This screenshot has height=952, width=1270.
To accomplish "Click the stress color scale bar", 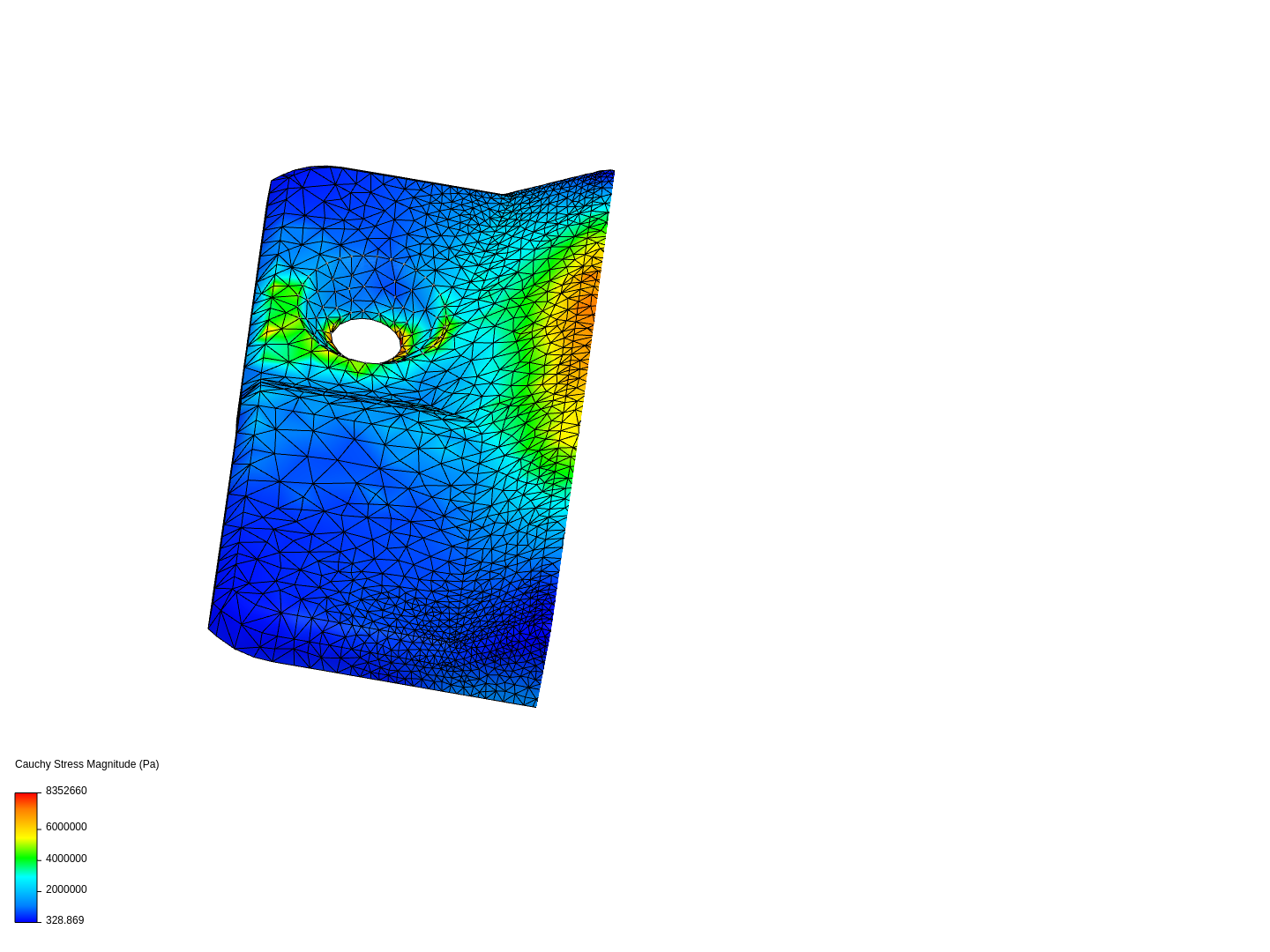I will (26, 858).
